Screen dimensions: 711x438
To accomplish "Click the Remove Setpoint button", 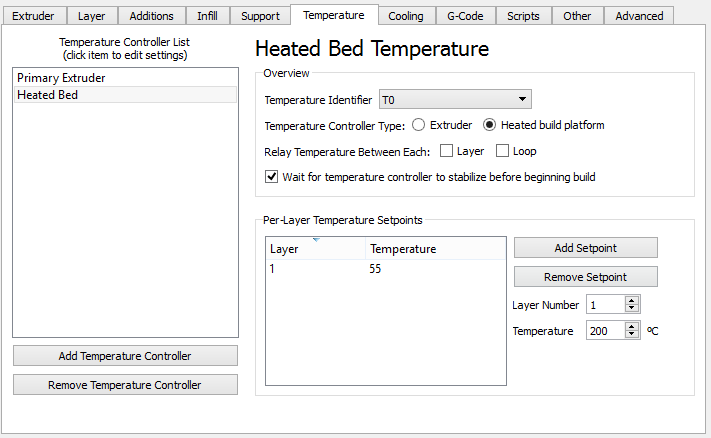I will pyautogui.click(x=586, y=277).
